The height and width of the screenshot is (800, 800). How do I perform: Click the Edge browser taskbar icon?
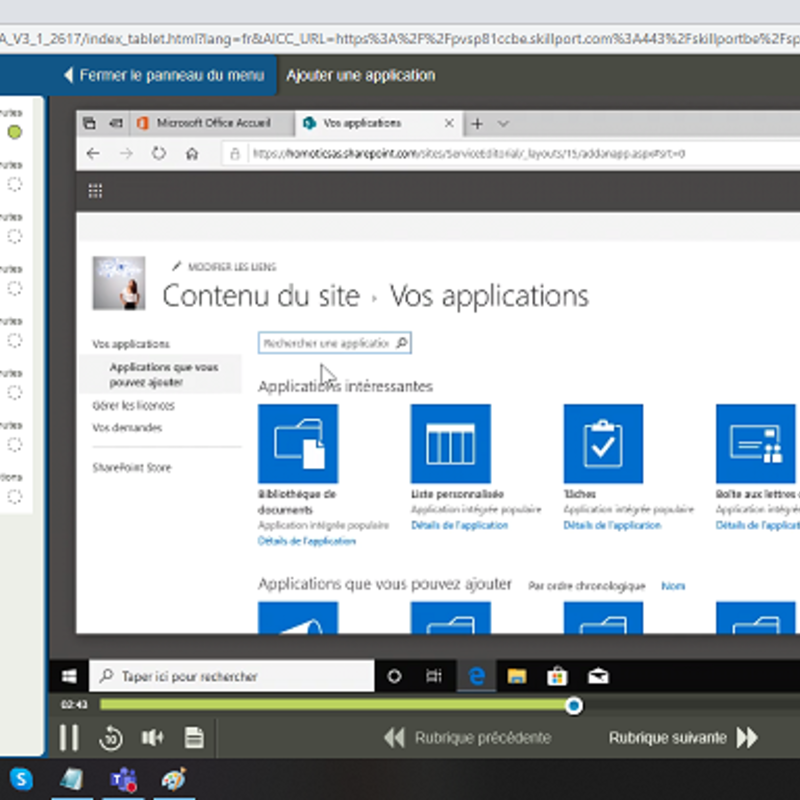point(477,676)
